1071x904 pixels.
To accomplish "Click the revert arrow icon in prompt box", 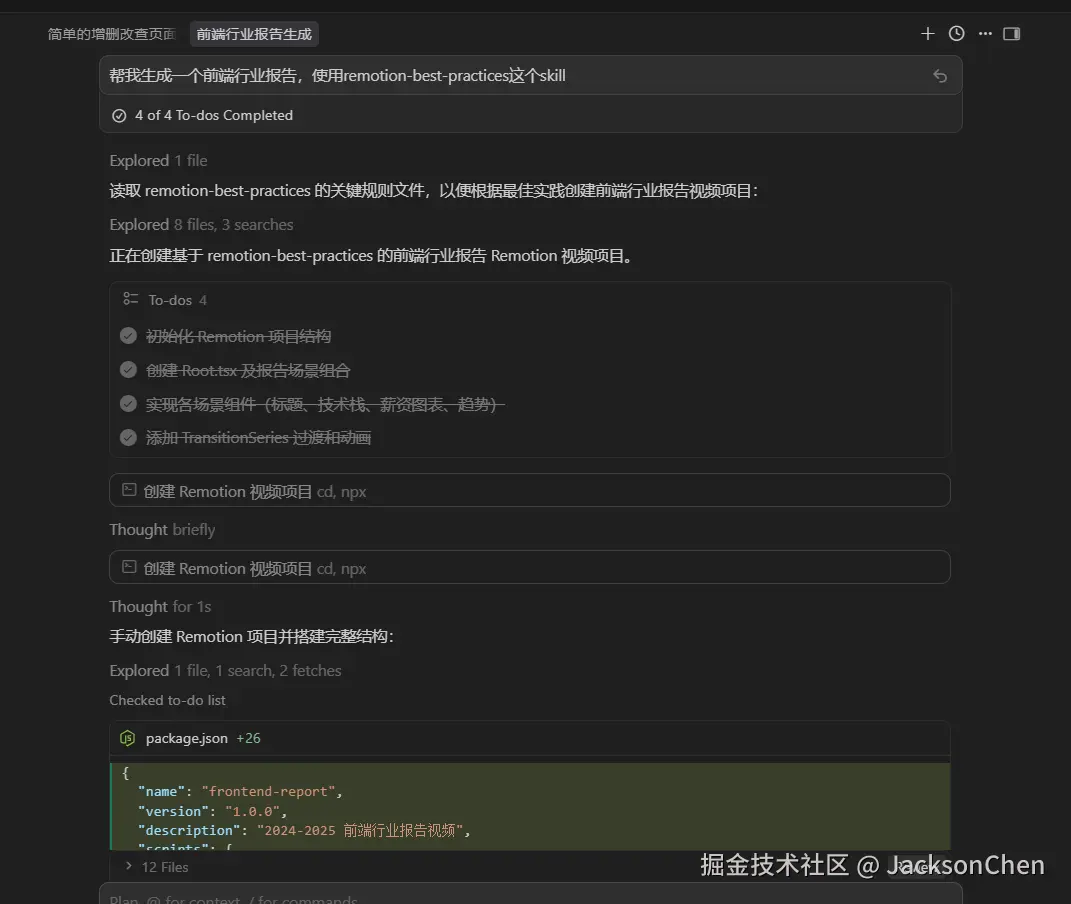I will point(939,76).
